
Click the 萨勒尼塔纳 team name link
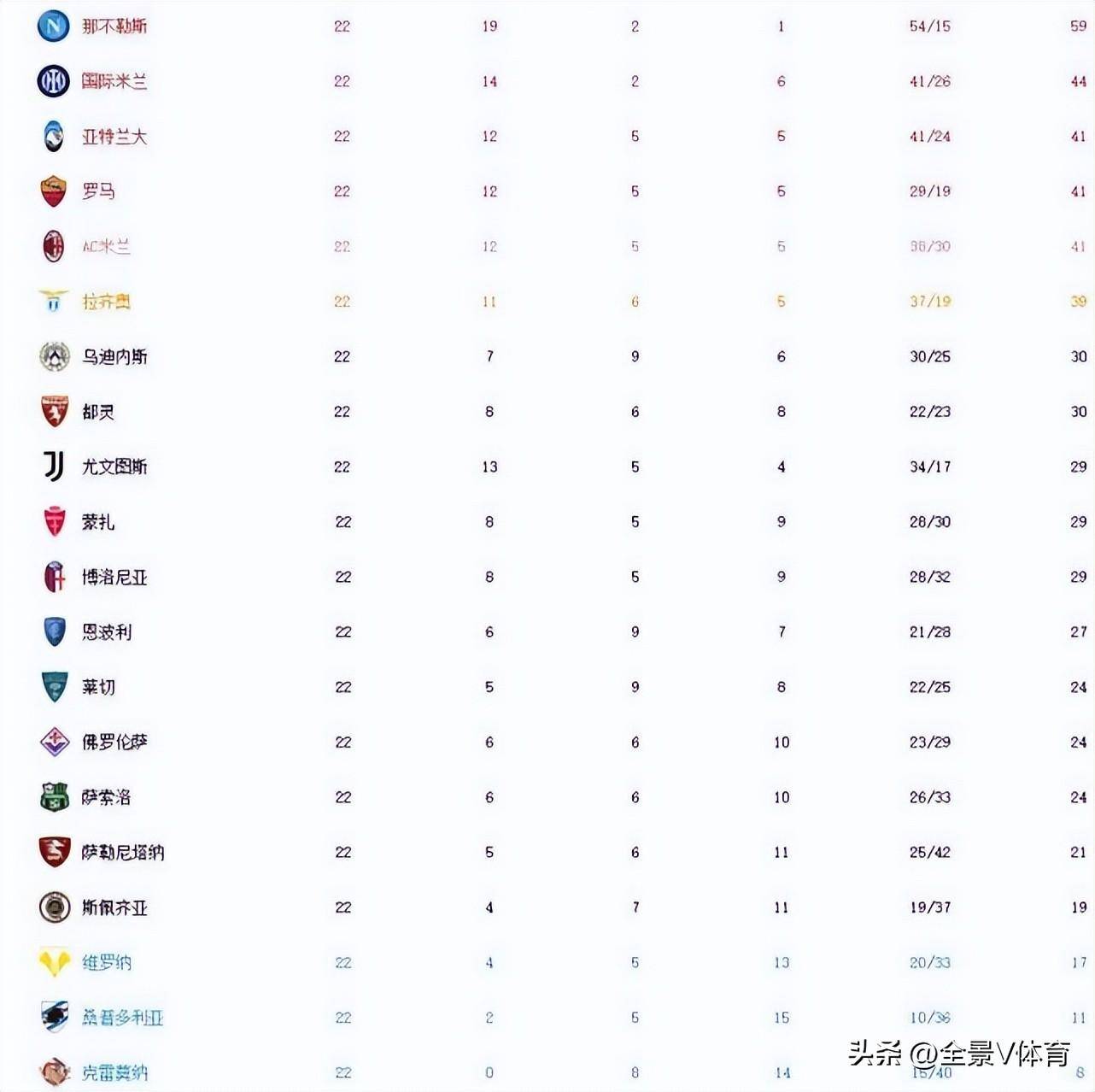click(x=123, y=852)
